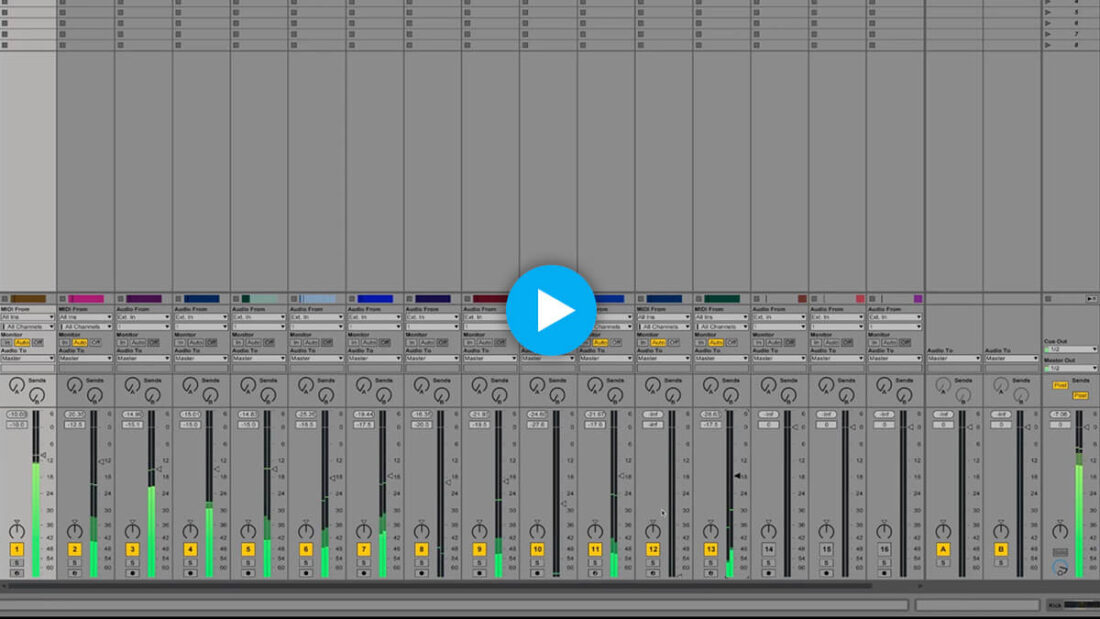Arm MIDI track 2 for recording
This screenshot has height=619, width=1100.
tap(74, 573)
